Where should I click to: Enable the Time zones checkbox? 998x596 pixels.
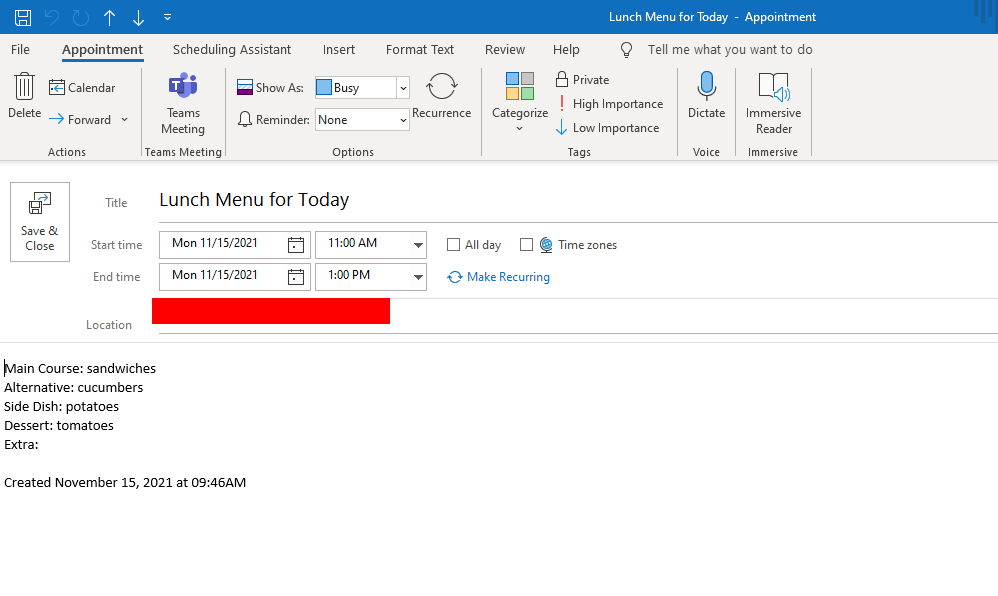(526, 245)
